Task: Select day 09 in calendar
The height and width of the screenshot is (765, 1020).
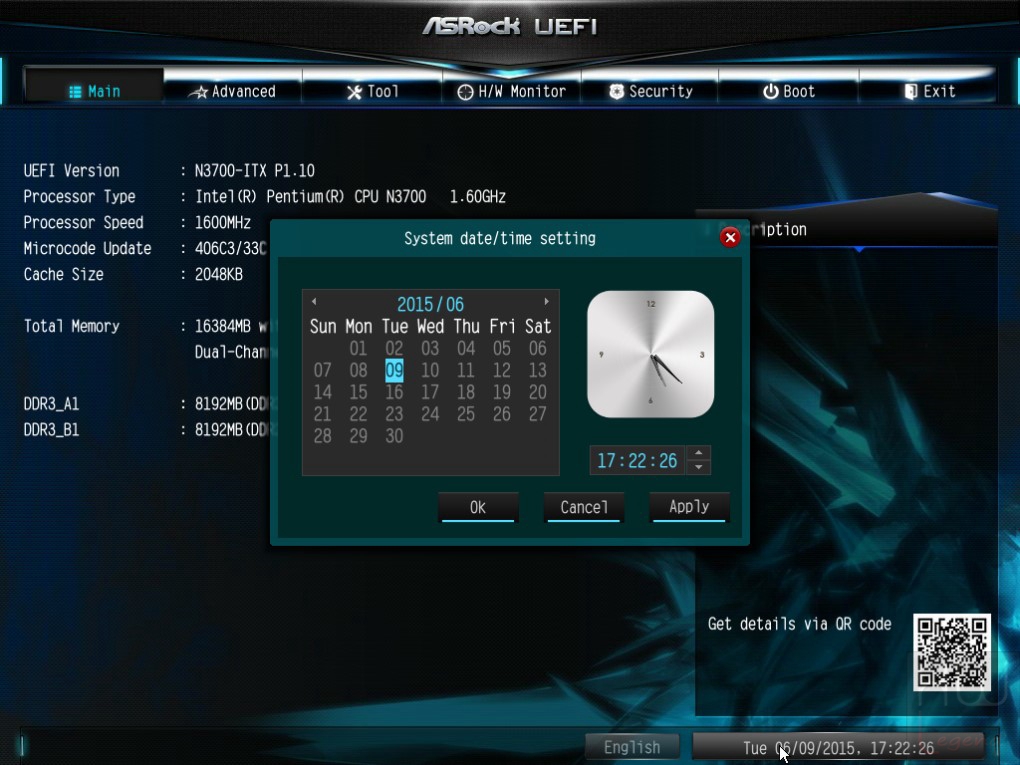Action: pyautogui.click(x=394, y=370)
